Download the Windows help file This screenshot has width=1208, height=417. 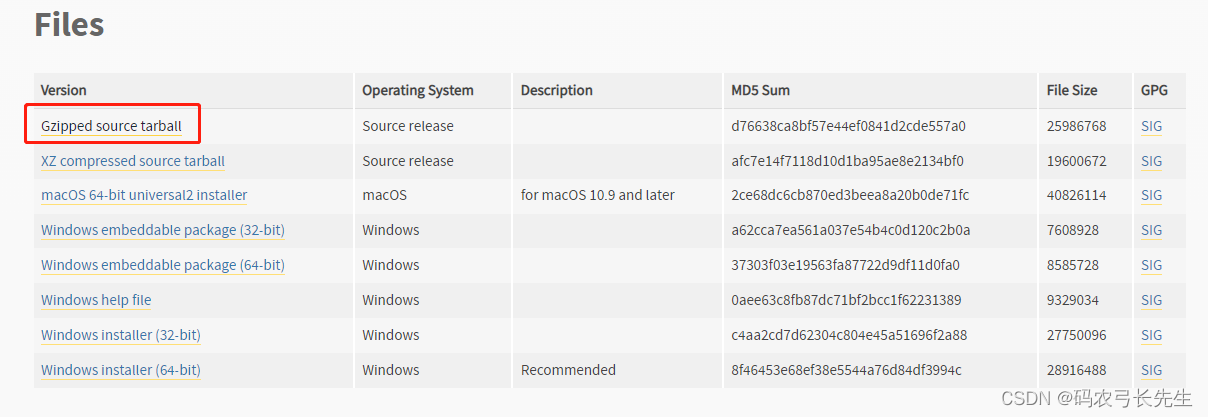tap(96, 300)
